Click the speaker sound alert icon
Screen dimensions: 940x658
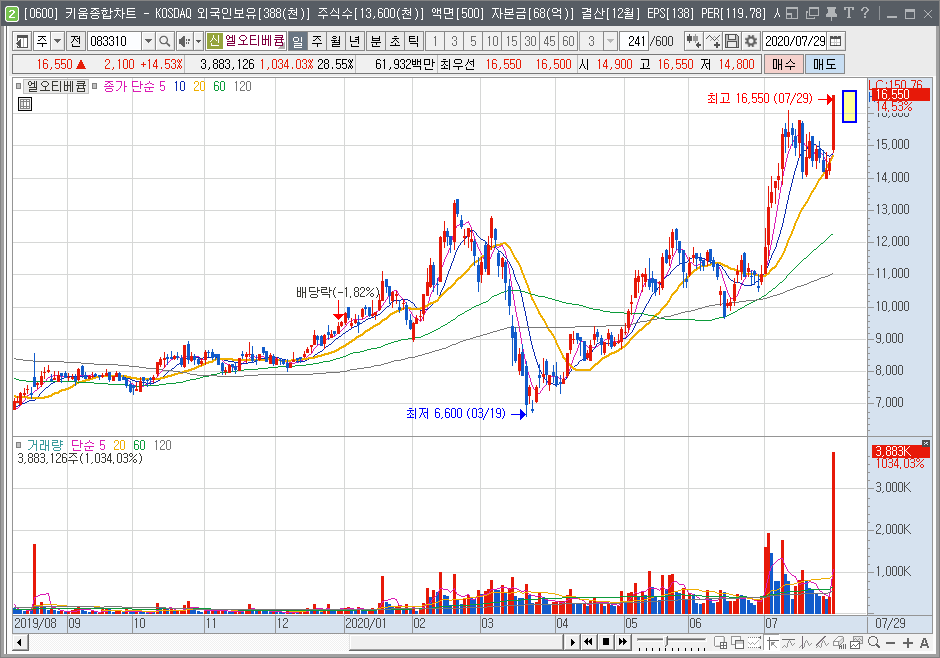coord(183,41)
